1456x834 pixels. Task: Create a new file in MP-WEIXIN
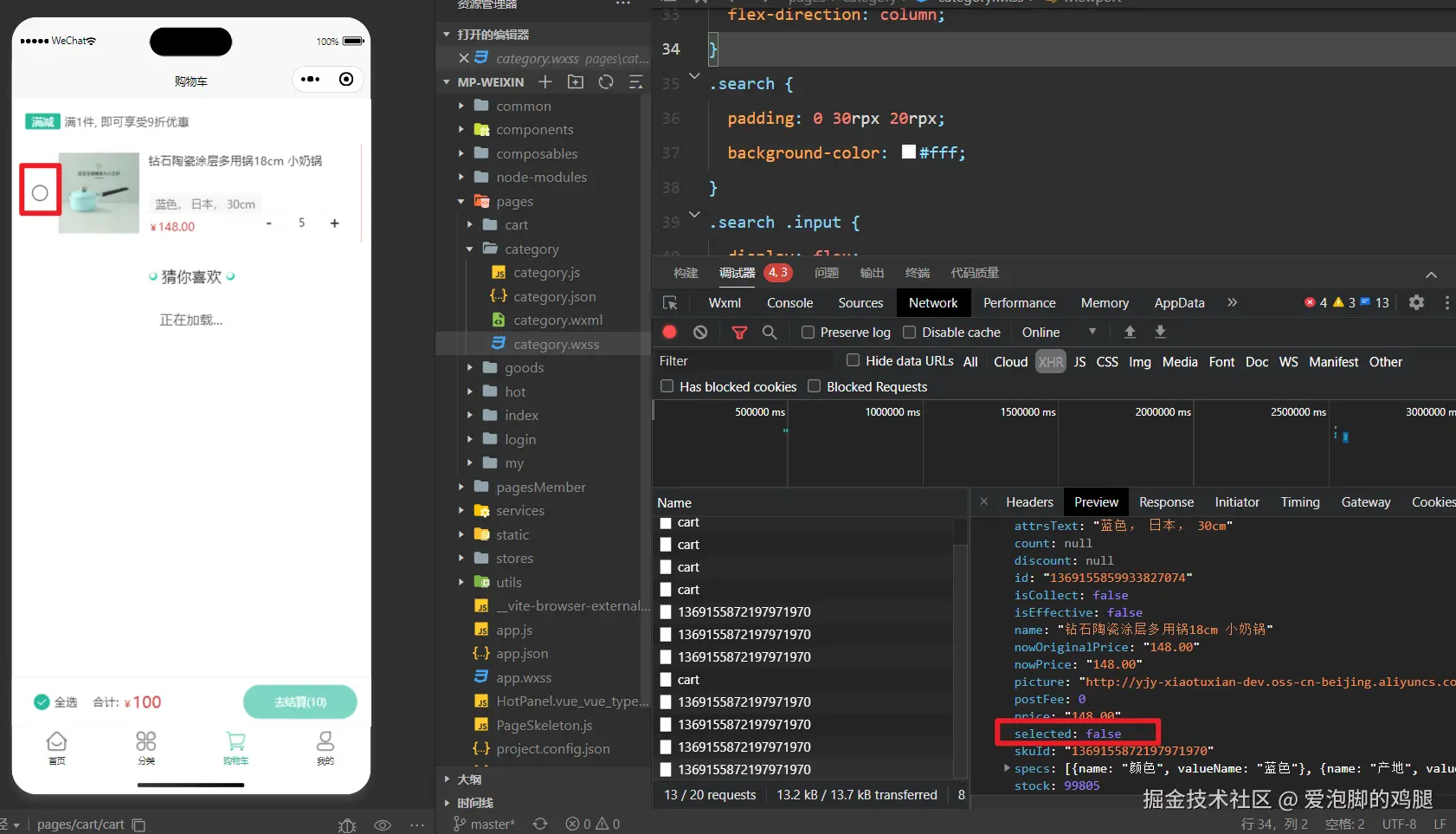545,81
